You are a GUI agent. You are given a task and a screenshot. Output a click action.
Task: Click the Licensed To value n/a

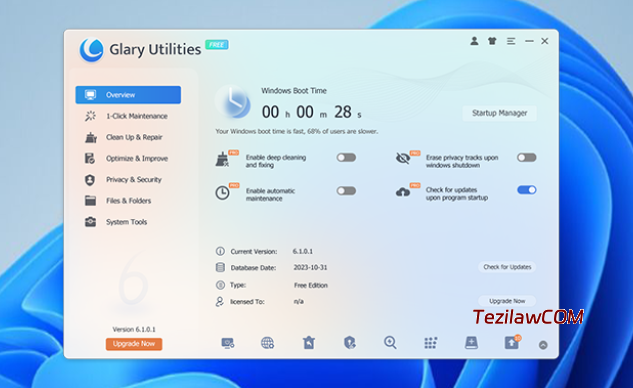[x=299, y=302]
